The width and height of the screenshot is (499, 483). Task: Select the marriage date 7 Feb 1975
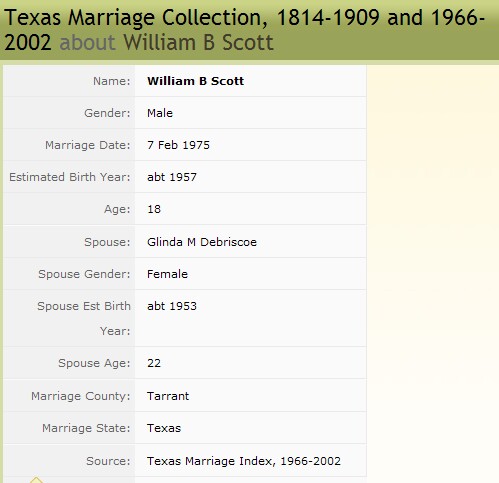(178, 145)
